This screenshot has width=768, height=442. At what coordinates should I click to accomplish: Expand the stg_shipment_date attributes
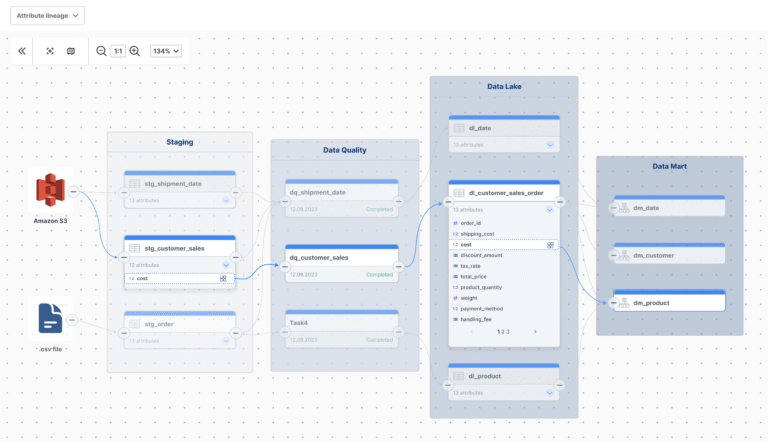(x=226, y=200)
